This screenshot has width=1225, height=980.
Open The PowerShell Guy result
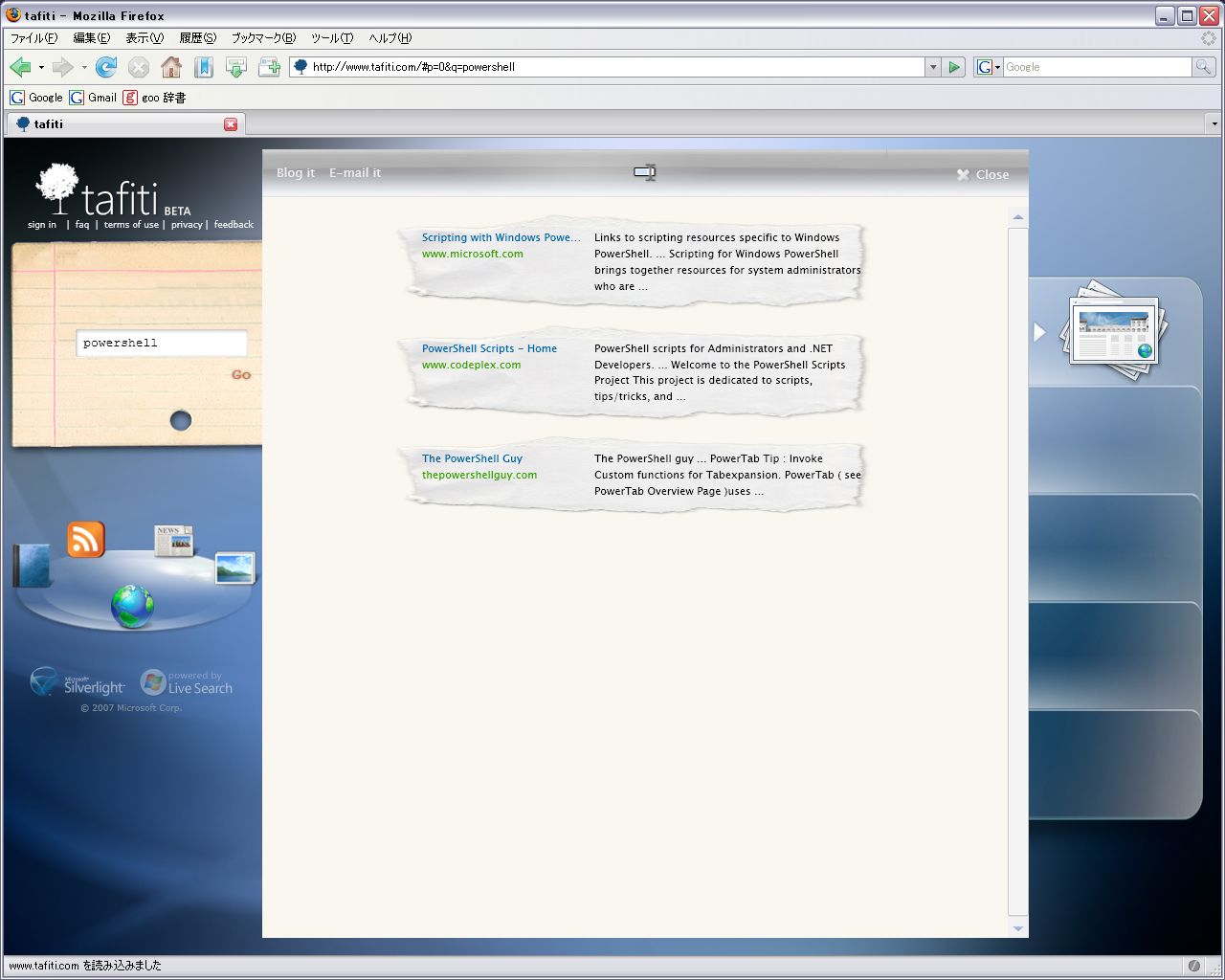[472, 458]
